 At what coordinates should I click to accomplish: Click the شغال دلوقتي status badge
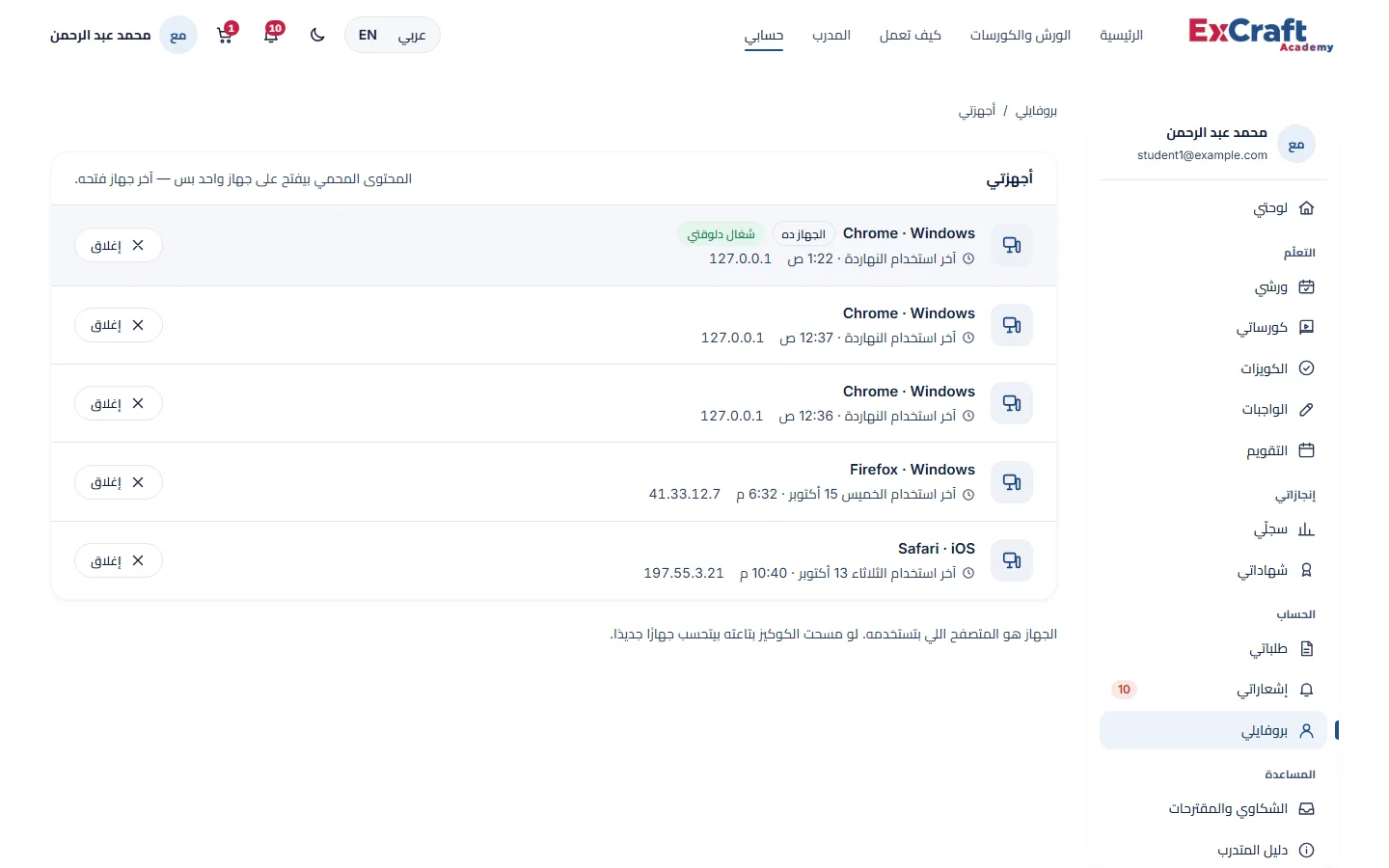point(722,234)
